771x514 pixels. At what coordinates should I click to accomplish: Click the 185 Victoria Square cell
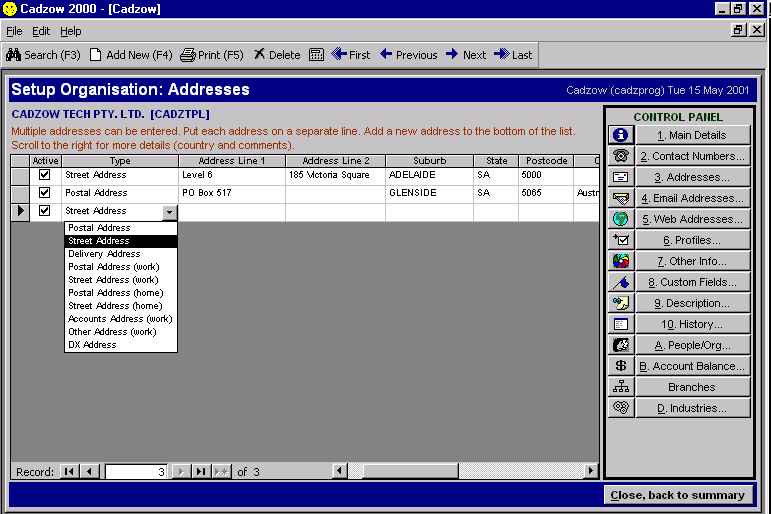[x=335, y=175]
